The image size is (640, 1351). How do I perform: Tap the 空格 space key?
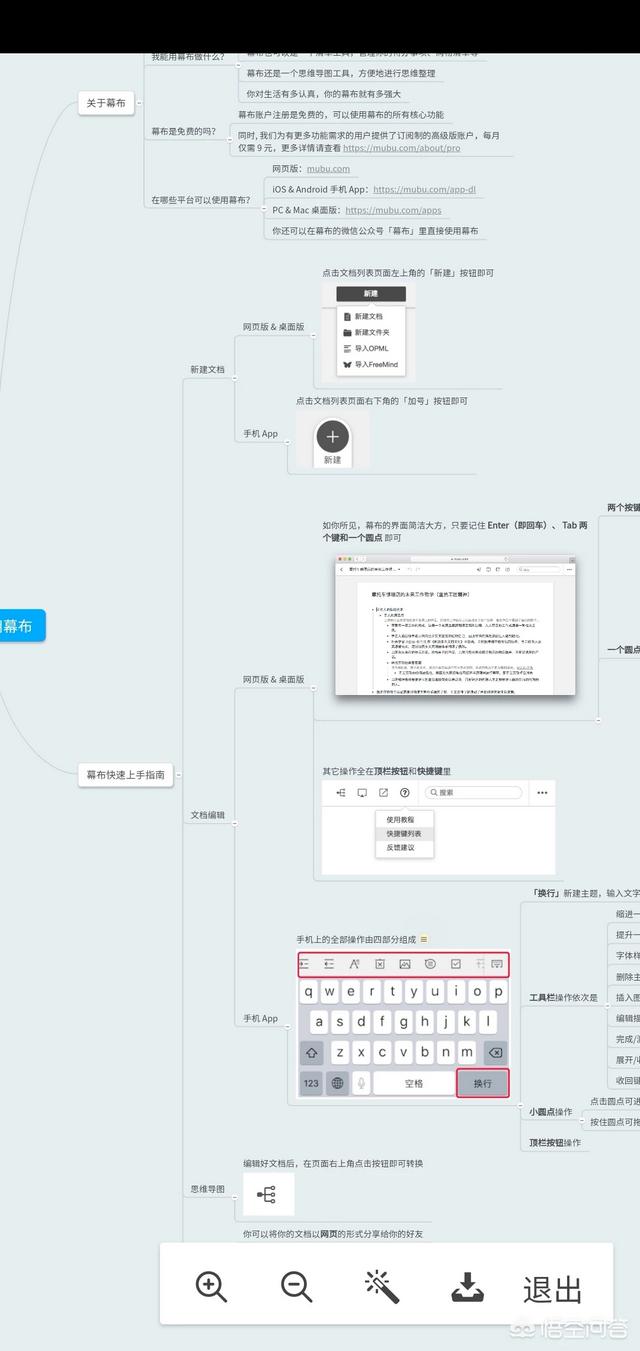pos(413,1083)
